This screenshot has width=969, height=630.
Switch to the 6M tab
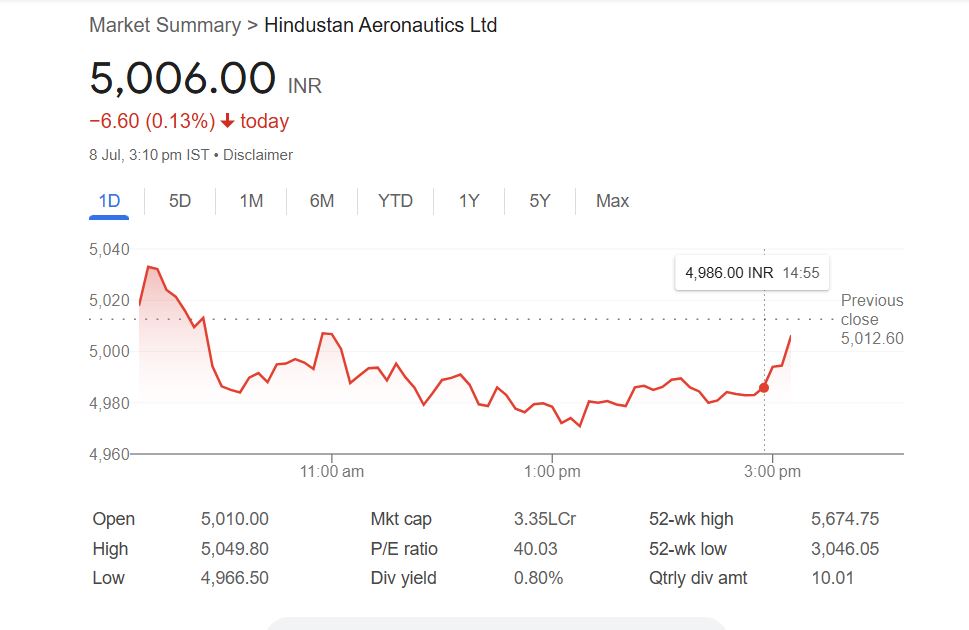click(322, 201)
